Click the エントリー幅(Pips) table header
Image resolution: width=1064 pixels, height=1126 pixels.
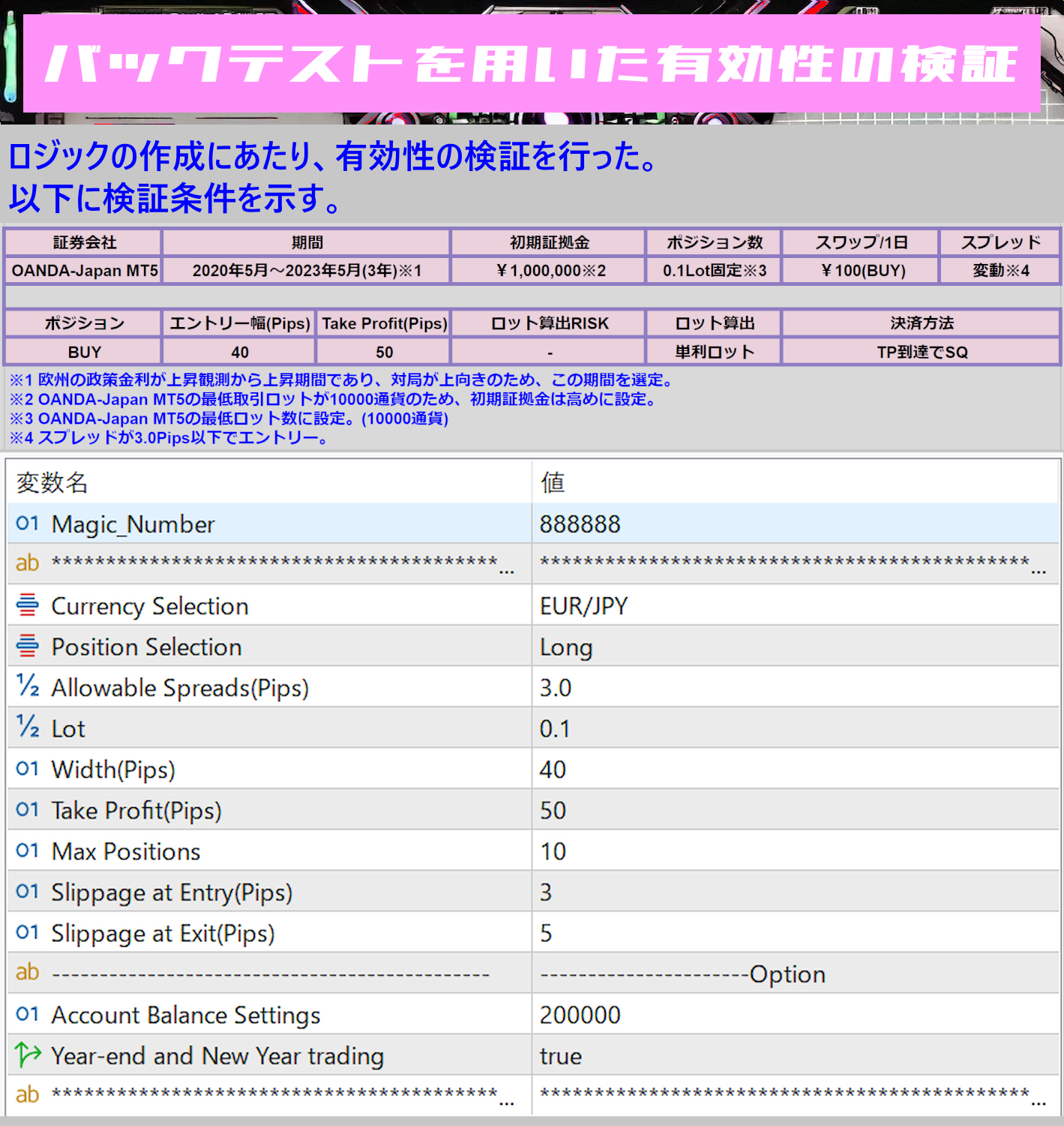239,323
